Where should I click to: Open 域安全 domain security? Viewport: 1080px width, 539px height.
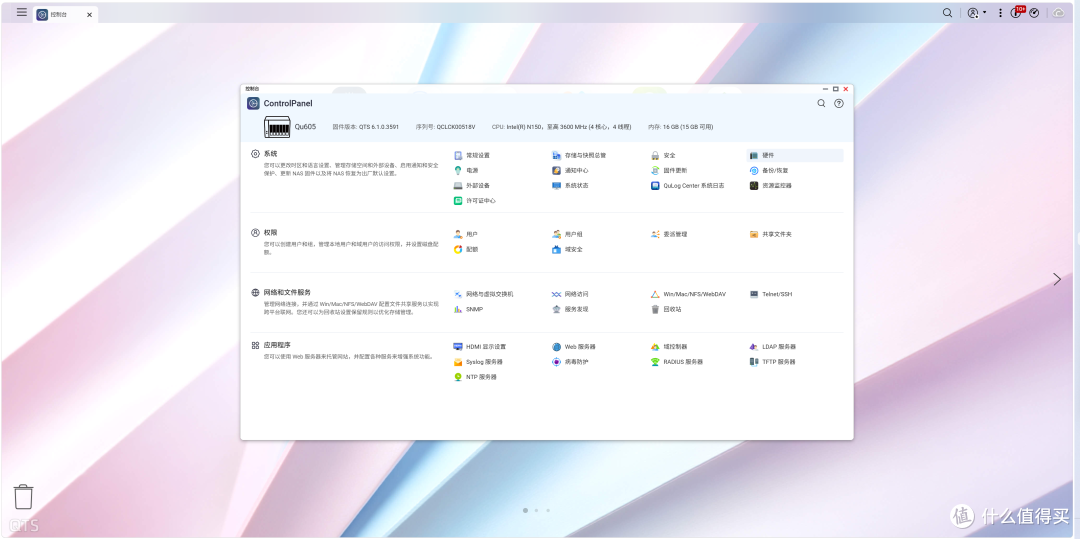(x=568, y=249)
